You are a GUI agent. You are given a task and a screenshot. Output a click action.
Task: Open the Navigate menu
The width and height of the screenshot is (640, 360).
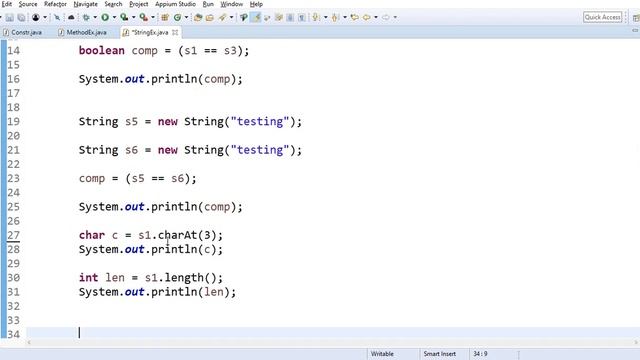tap(85, 4)
